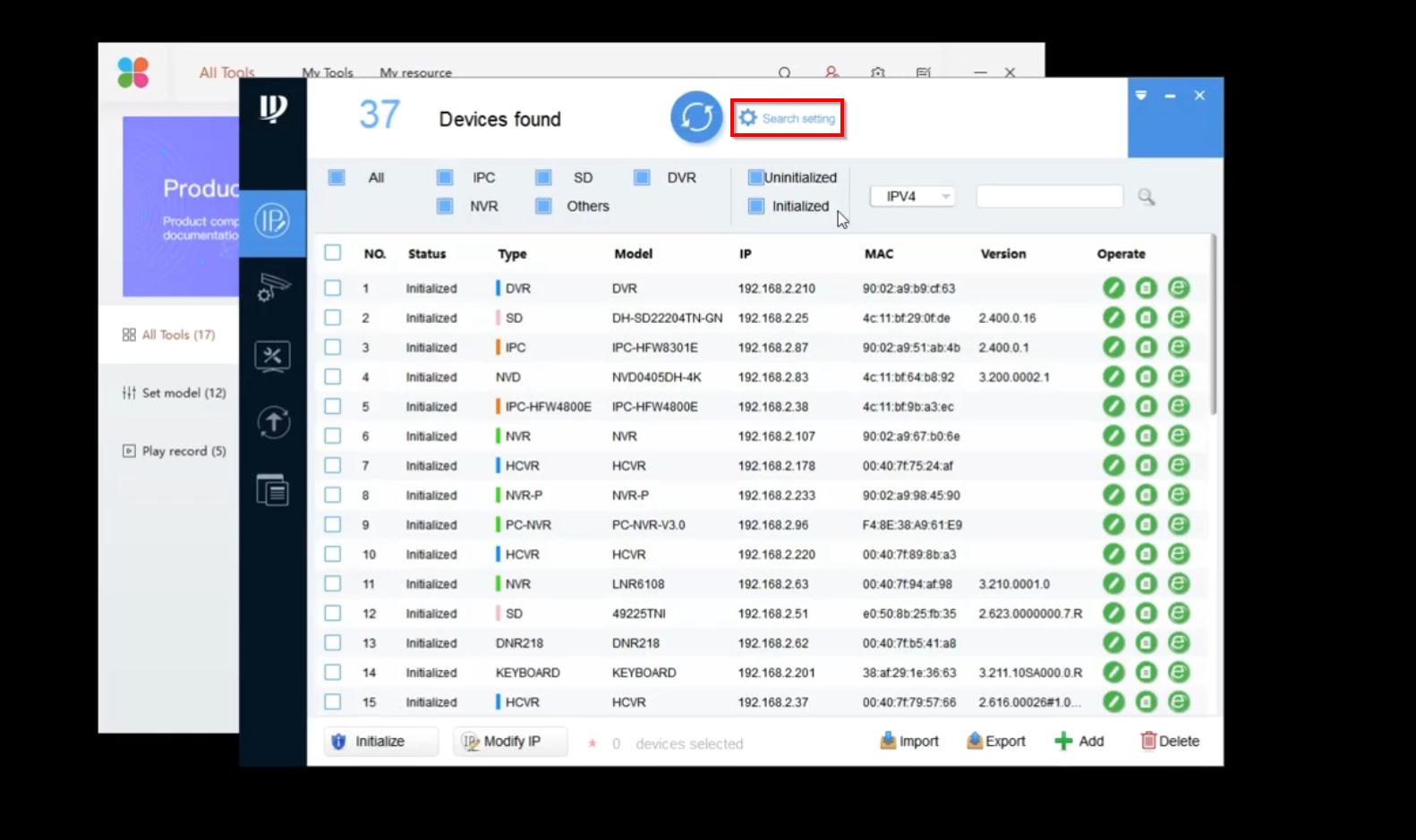Expand the IPV4 dropdown
Viewport: 1416px width, 840px height.
tap(913, 196)
